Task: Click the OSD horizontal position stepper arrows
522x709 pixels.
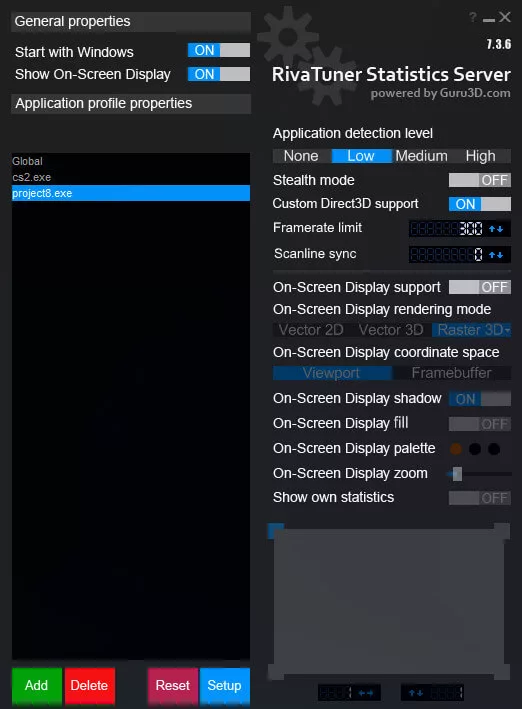Action: 365,693
